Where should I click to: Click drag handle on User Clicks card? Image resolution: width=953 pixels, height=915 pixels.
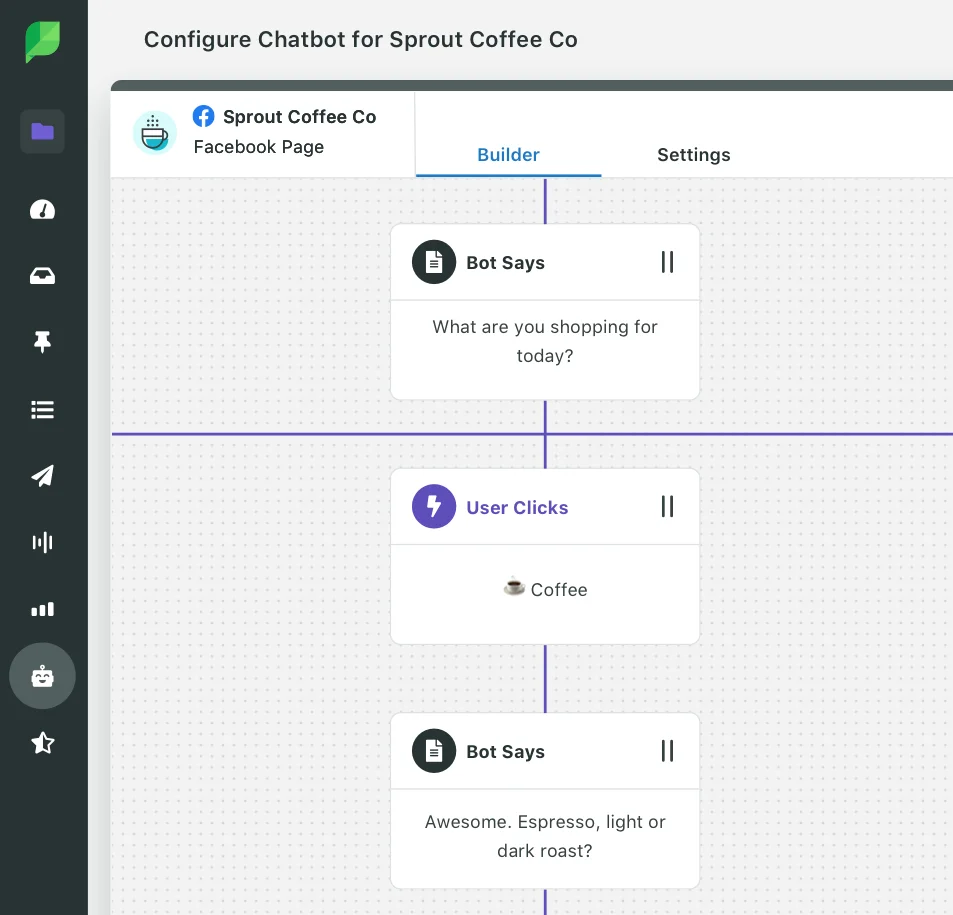[667, 507]
